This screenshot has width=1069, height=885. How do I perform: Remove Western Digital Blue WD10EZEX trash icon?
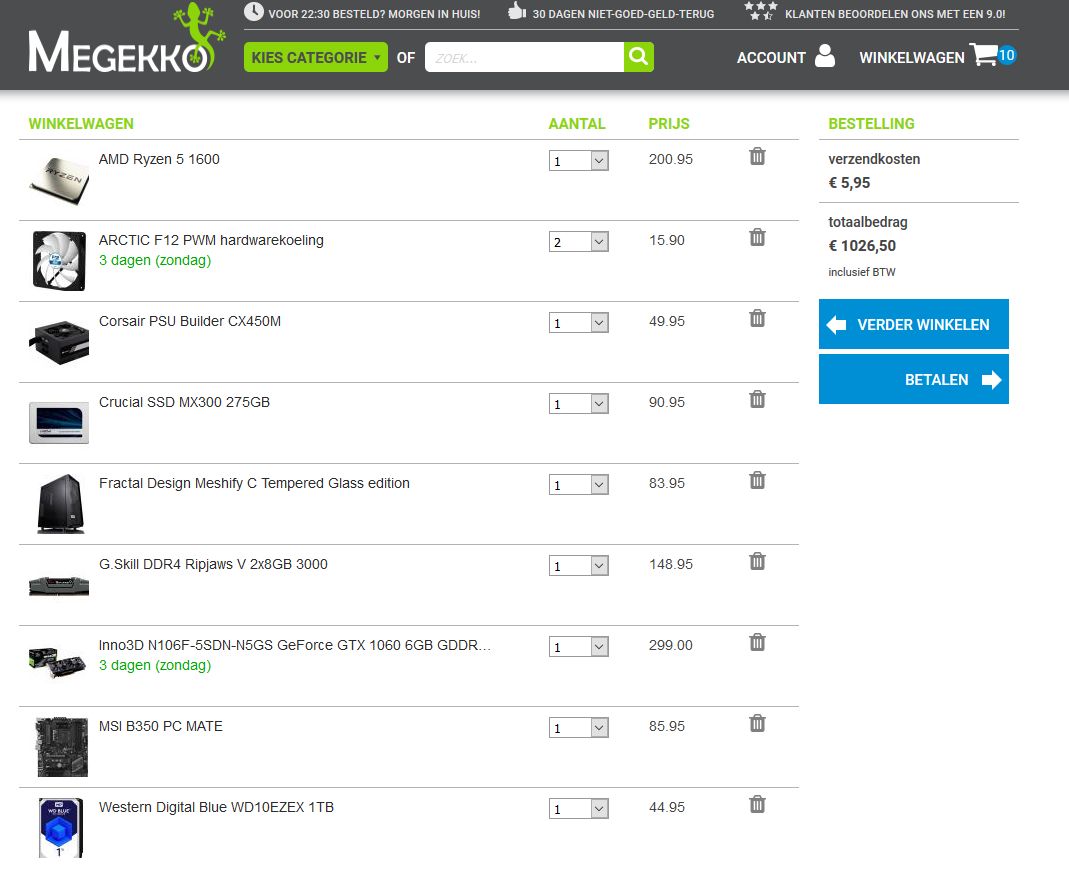[757, 805]
